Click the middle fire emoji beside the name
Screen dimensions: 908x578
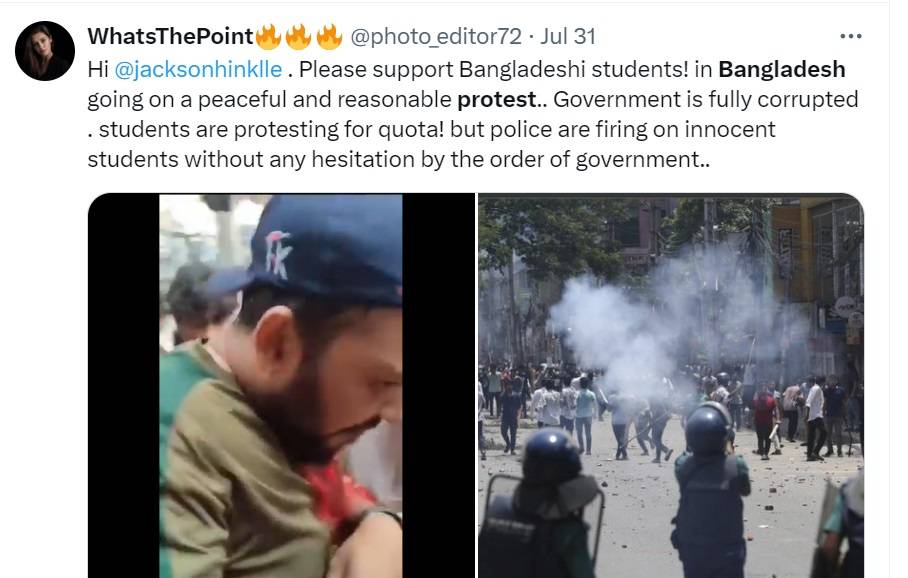point(298,36)
